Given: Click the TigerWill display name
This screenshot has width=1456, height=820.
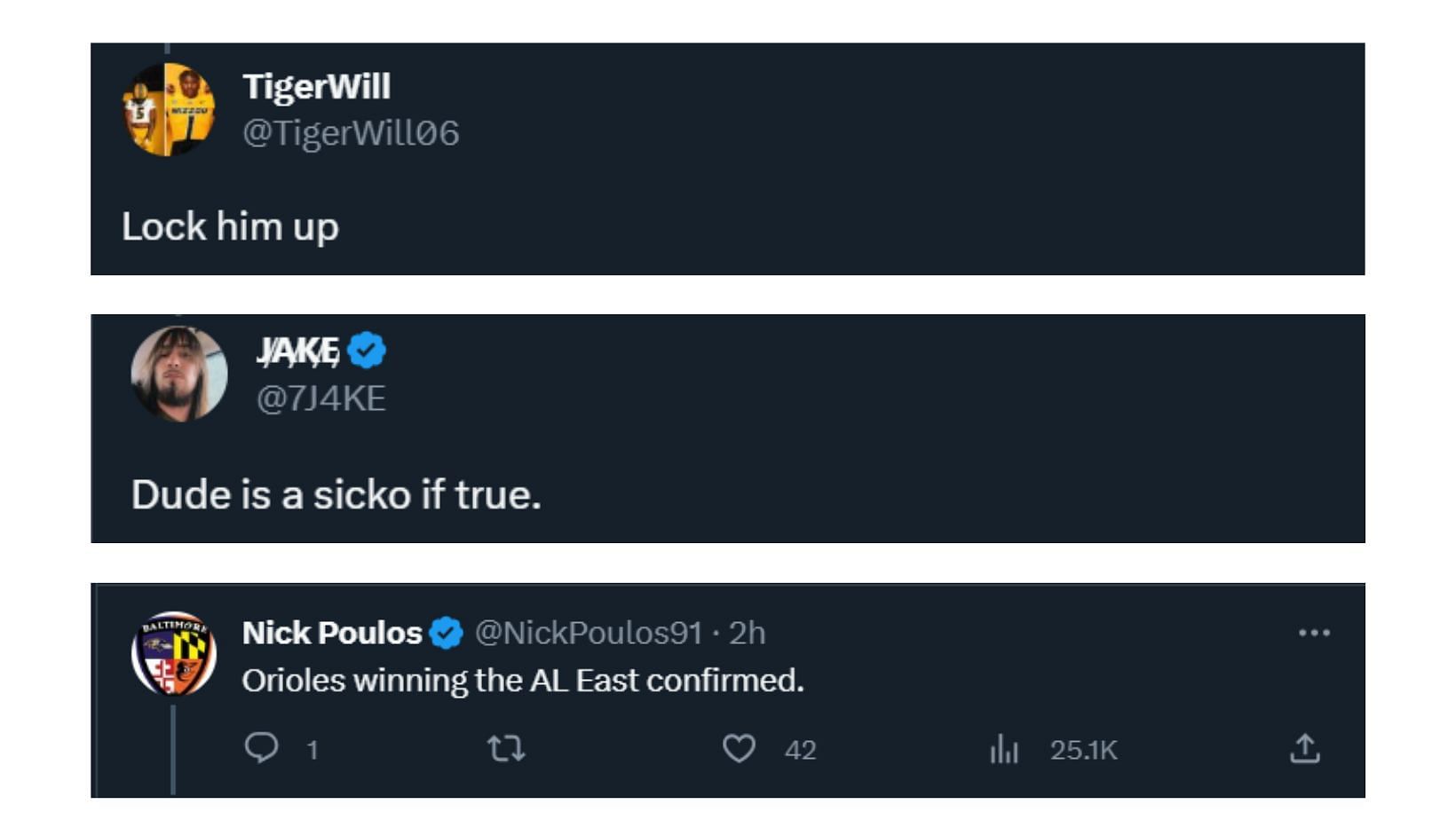Looking at the screenshot, I should pyautogui.click(x=316, y=87).
